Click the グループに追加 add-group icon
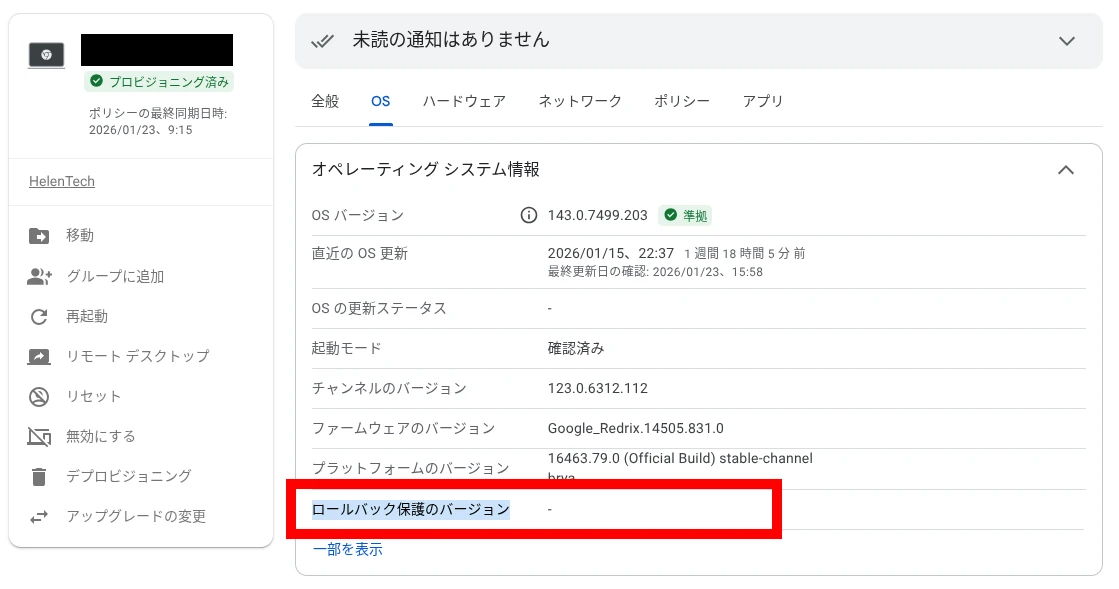 click(x=39, y=277)
